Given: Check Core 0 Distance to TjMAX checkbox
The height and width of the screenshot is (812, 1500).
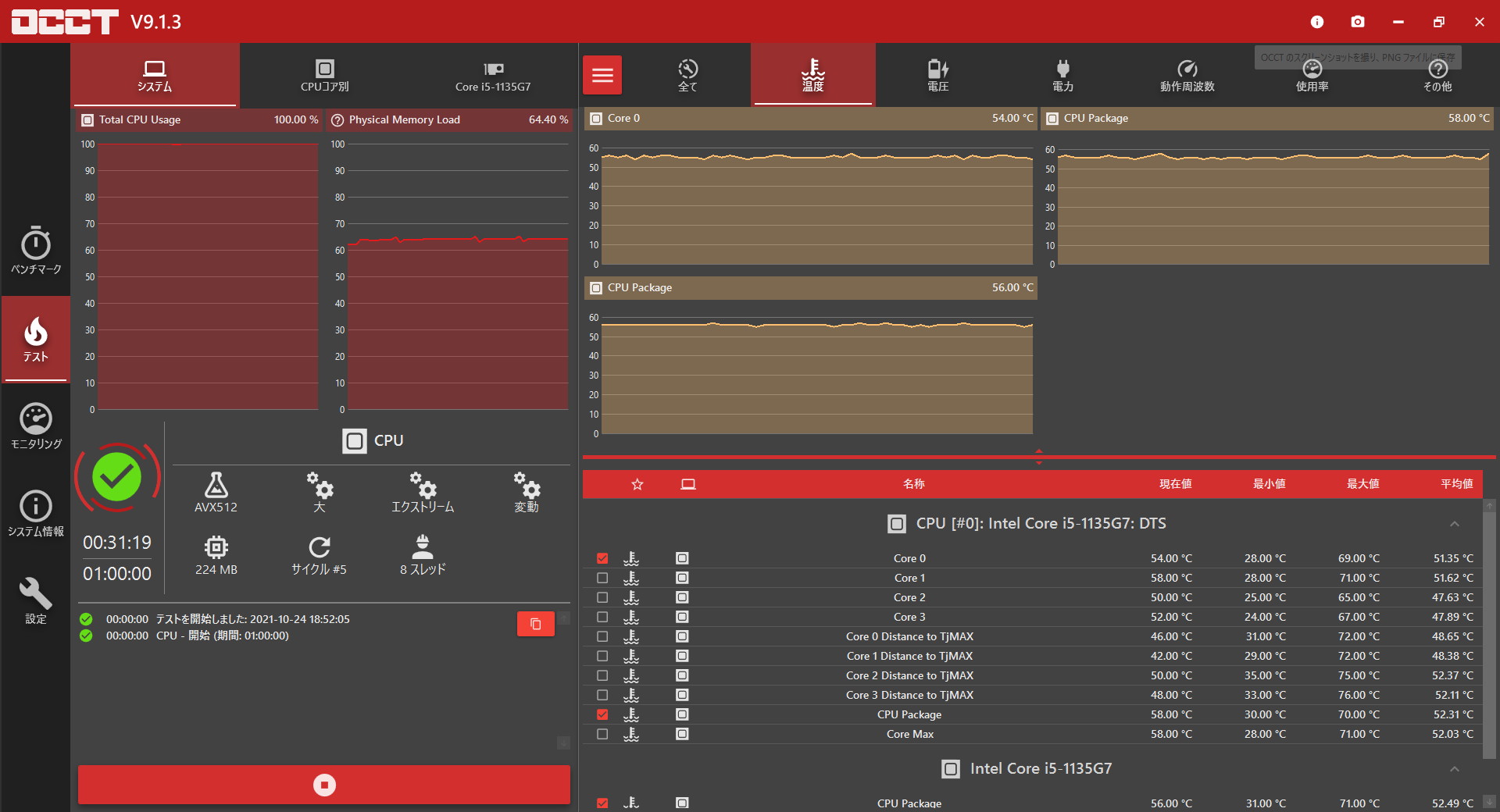Looking at the screenshot, I should (x=602, y=636).
